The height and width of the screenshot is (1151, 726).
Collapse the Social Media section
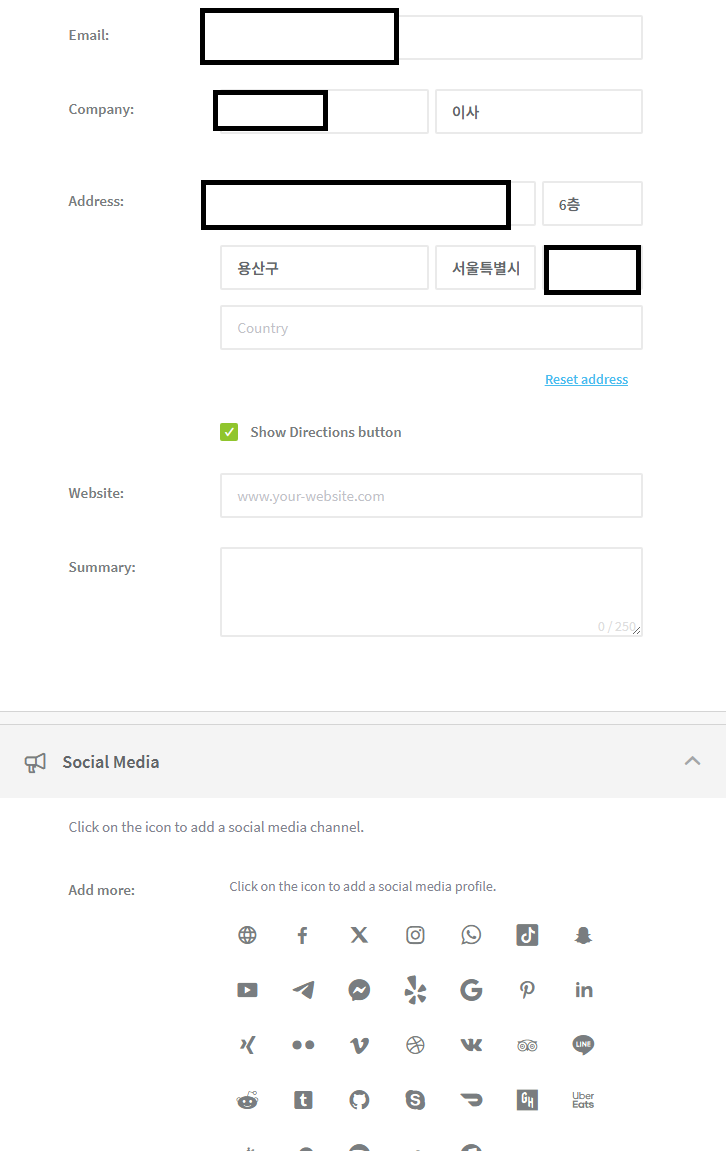692,761
